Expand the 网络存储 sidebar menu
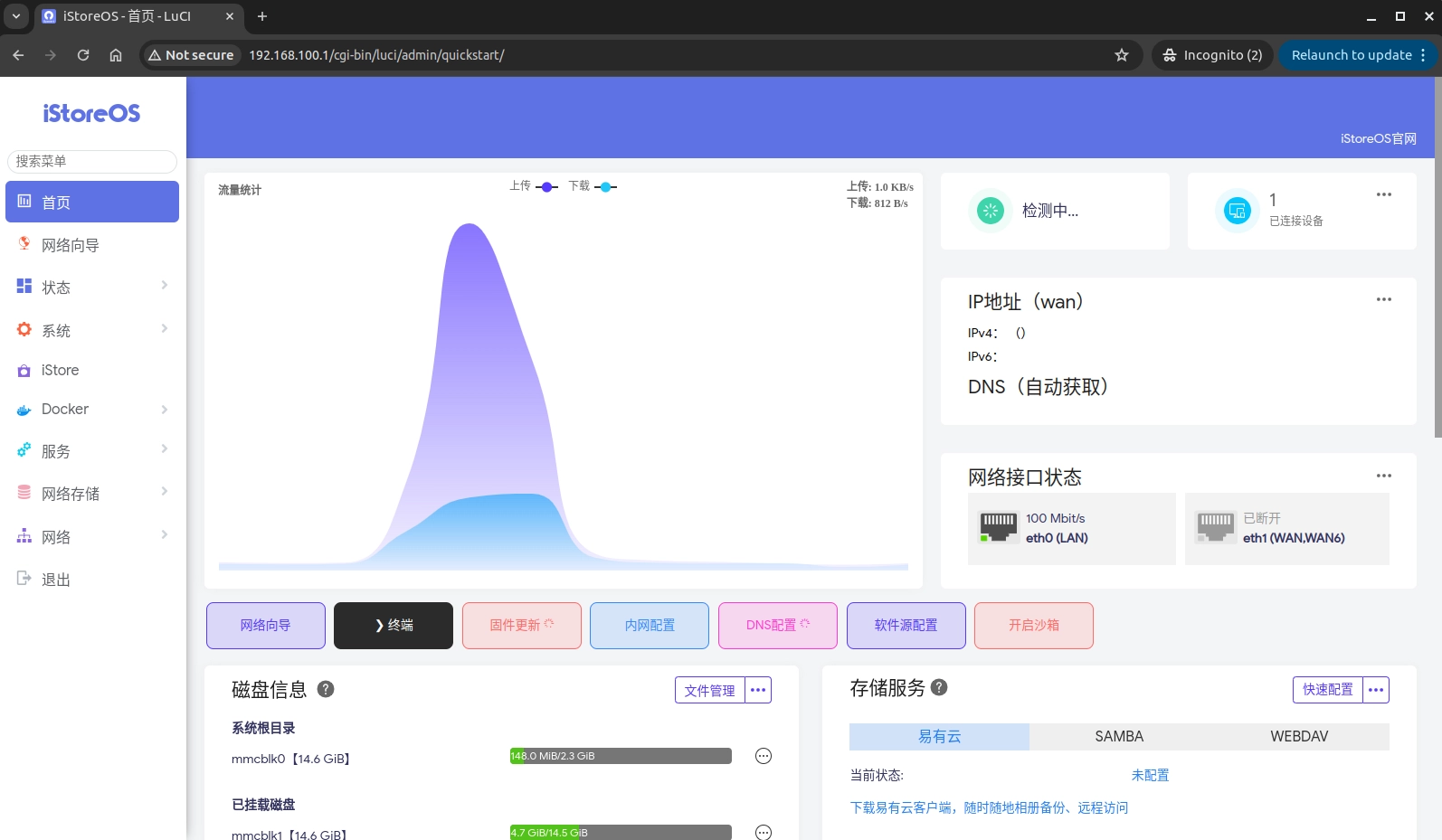The height and width of the screenshot is (840, 1442). 92,494
